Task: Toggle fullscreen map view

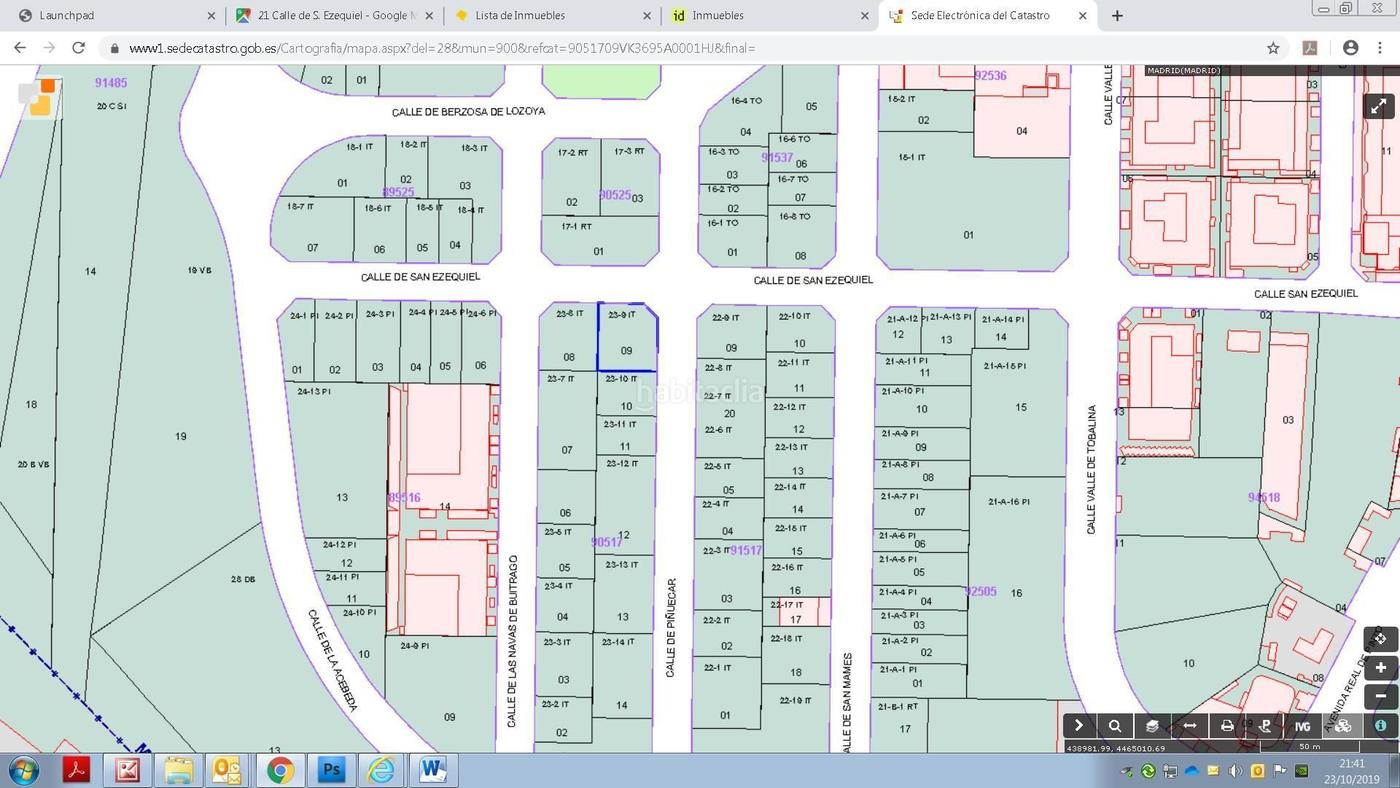Action: pos(1378,106)
